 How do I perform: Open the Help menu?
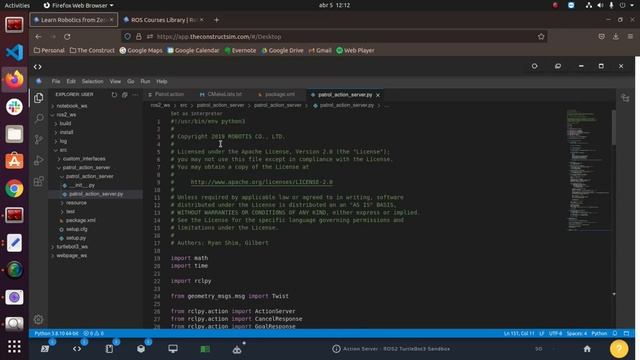pos(162,82)
